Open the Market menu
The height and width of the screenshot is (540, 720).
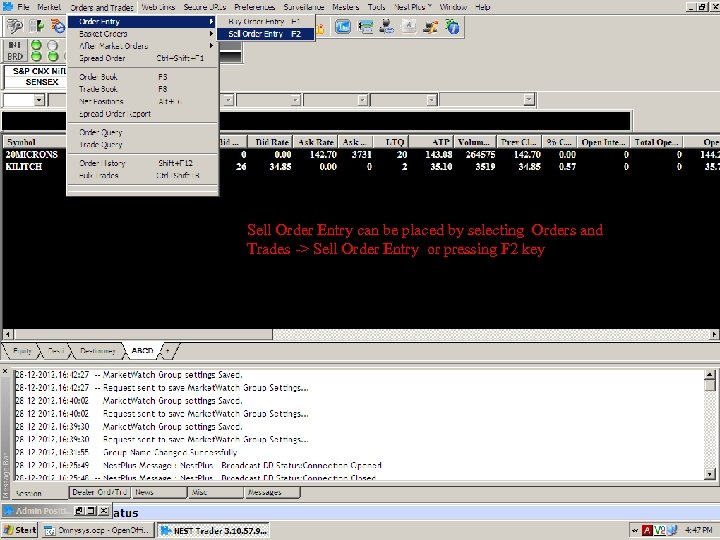coord(49,7)
